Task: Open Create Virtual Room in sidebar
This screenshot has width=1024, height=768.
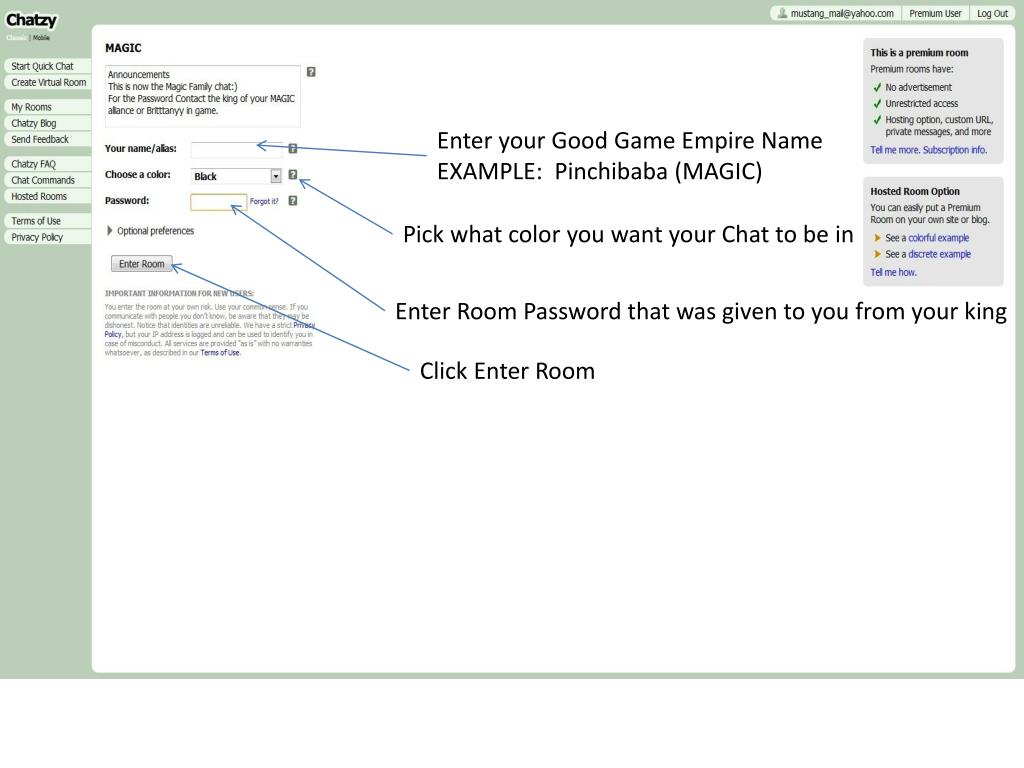Action: (47, 82)
